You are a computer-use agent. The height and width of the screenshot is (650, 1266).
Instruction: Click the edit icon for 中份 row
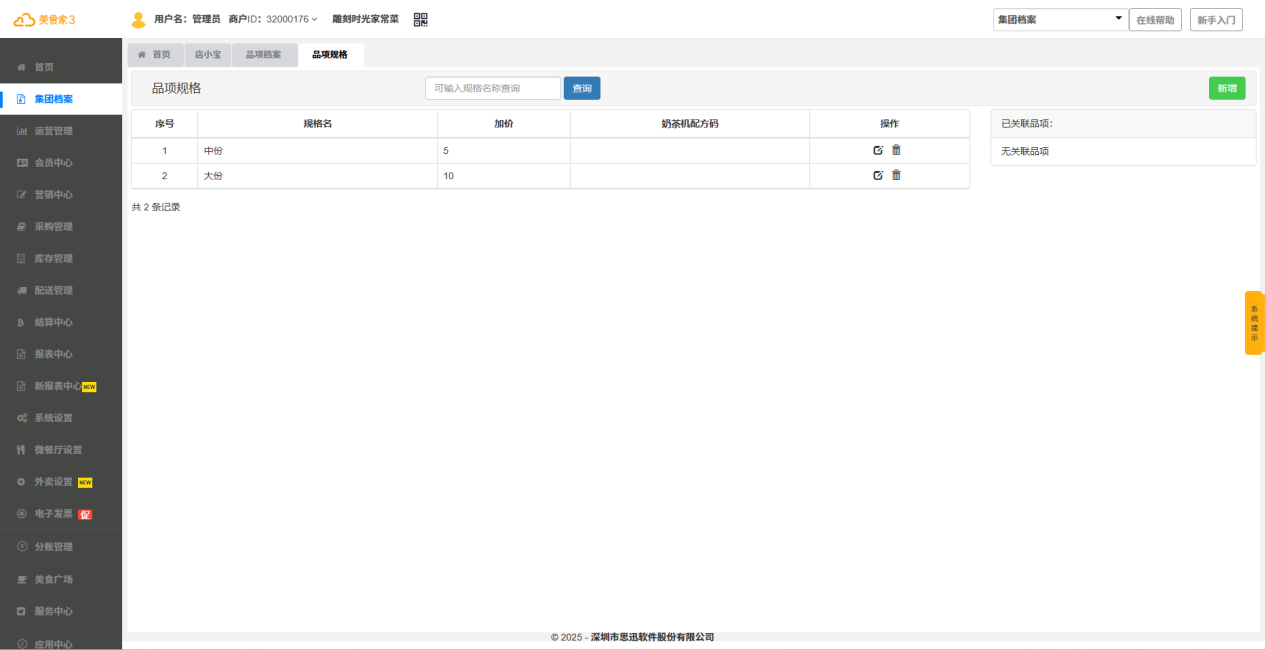point(878,150)
